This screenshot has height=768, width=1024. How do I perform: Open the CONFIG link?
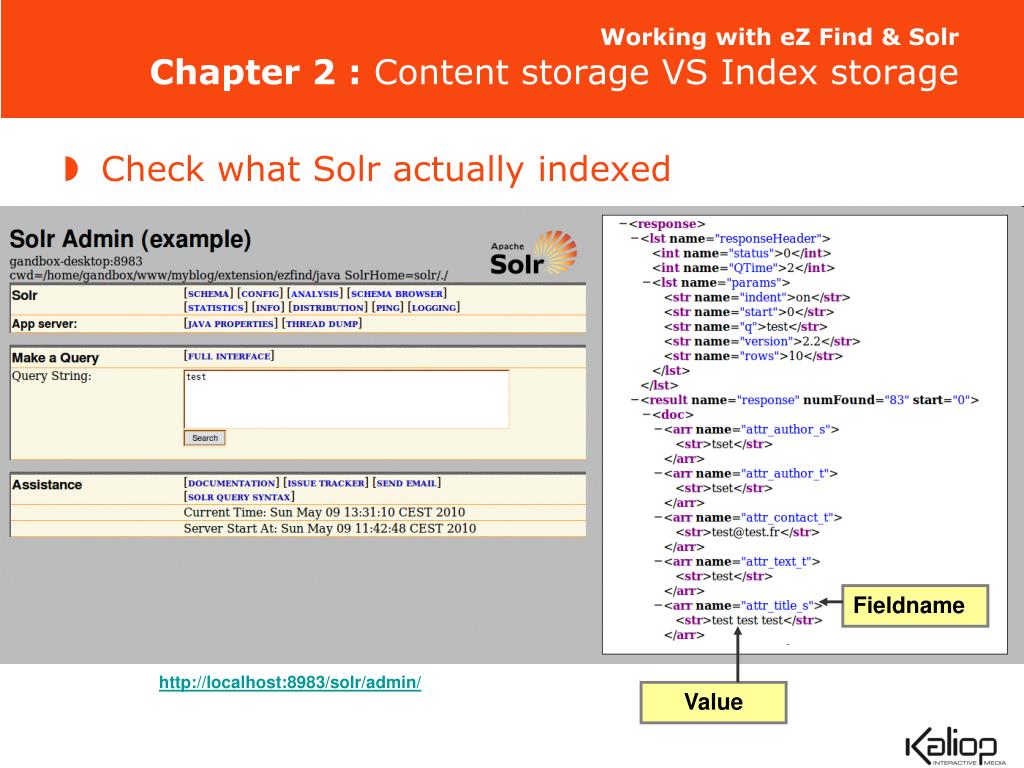[x=260, y=294]
